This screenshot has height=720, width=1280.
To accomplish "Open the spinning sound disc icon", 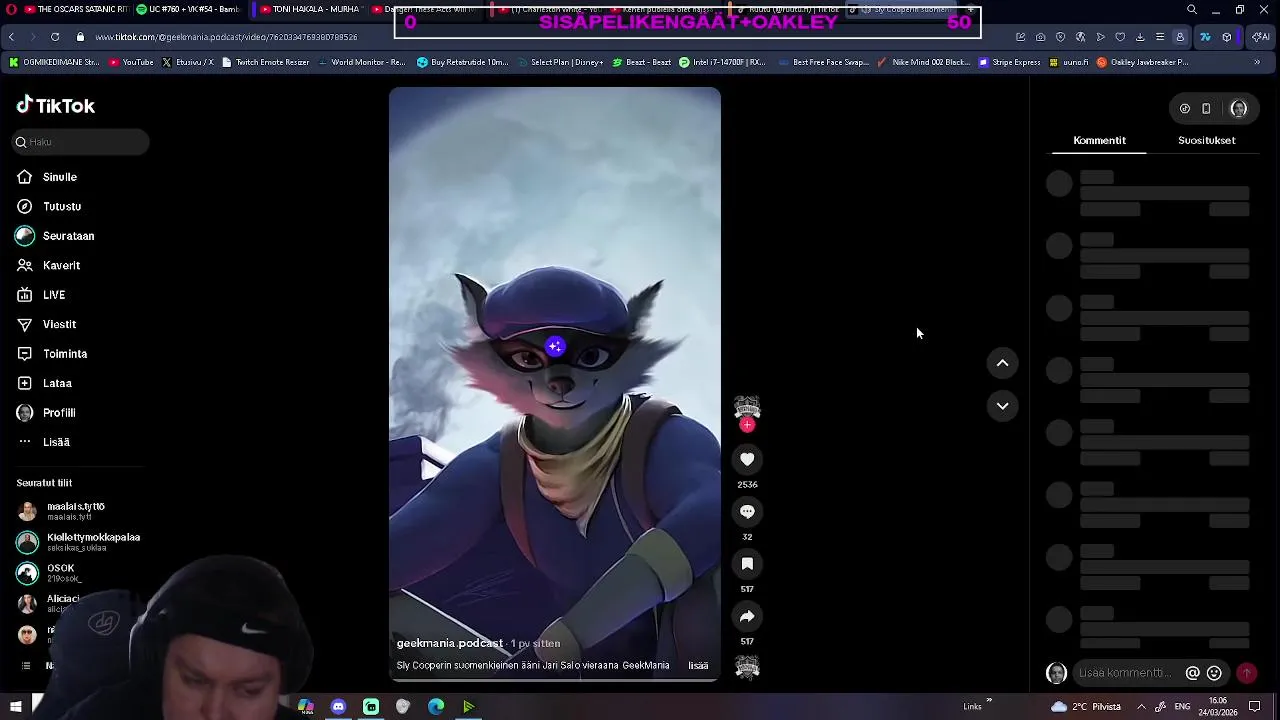I will (747, 667).
